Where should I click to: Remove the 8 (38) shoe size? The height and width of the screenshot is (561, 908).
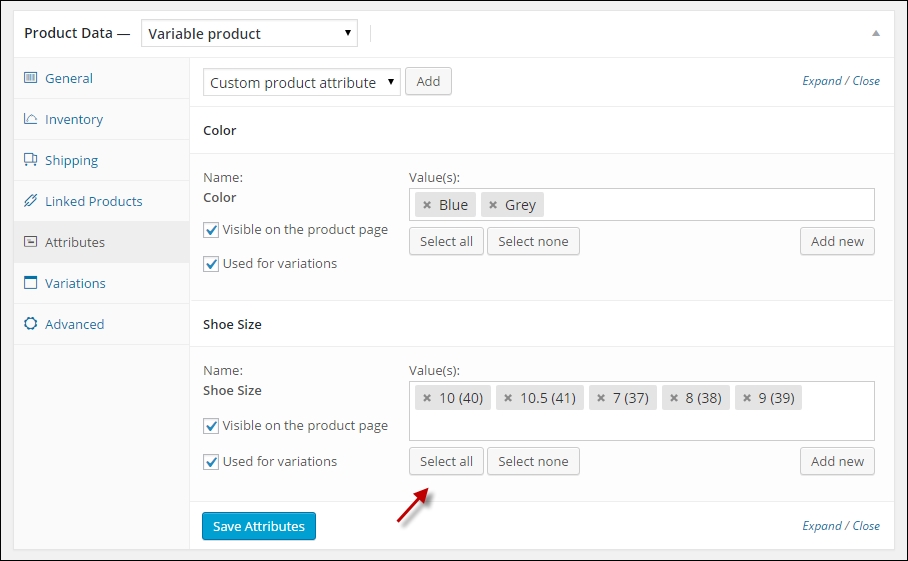click(x=674, y=398)
